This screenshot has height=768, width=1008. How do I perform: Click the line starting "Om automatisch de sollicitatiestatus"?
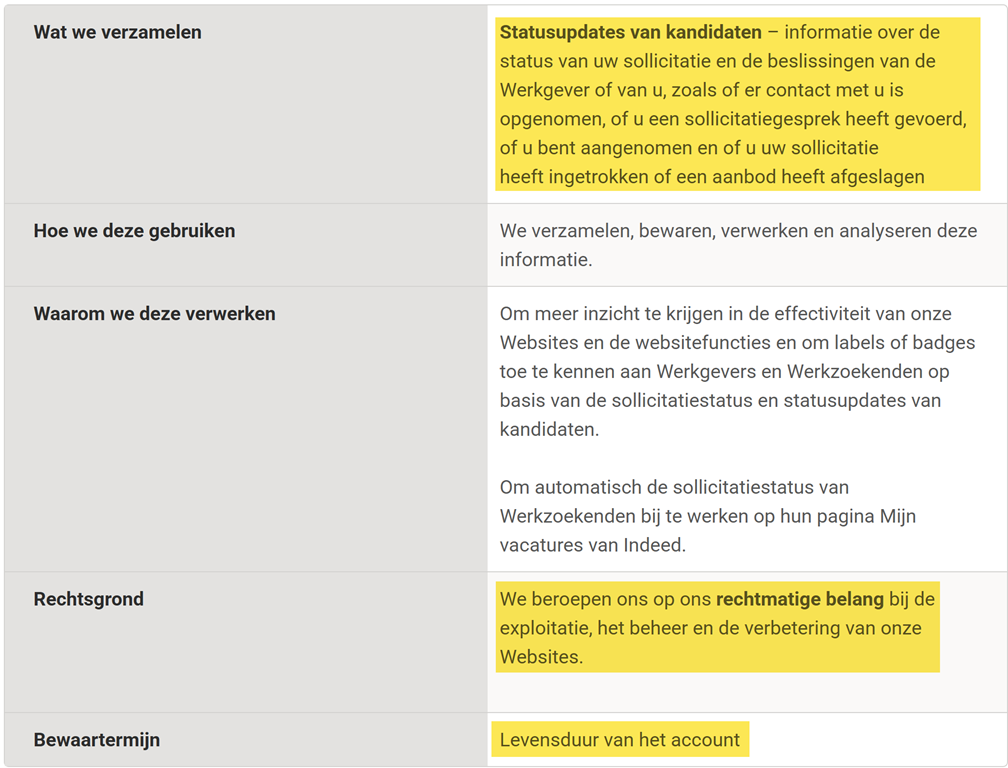pos(673,488)
